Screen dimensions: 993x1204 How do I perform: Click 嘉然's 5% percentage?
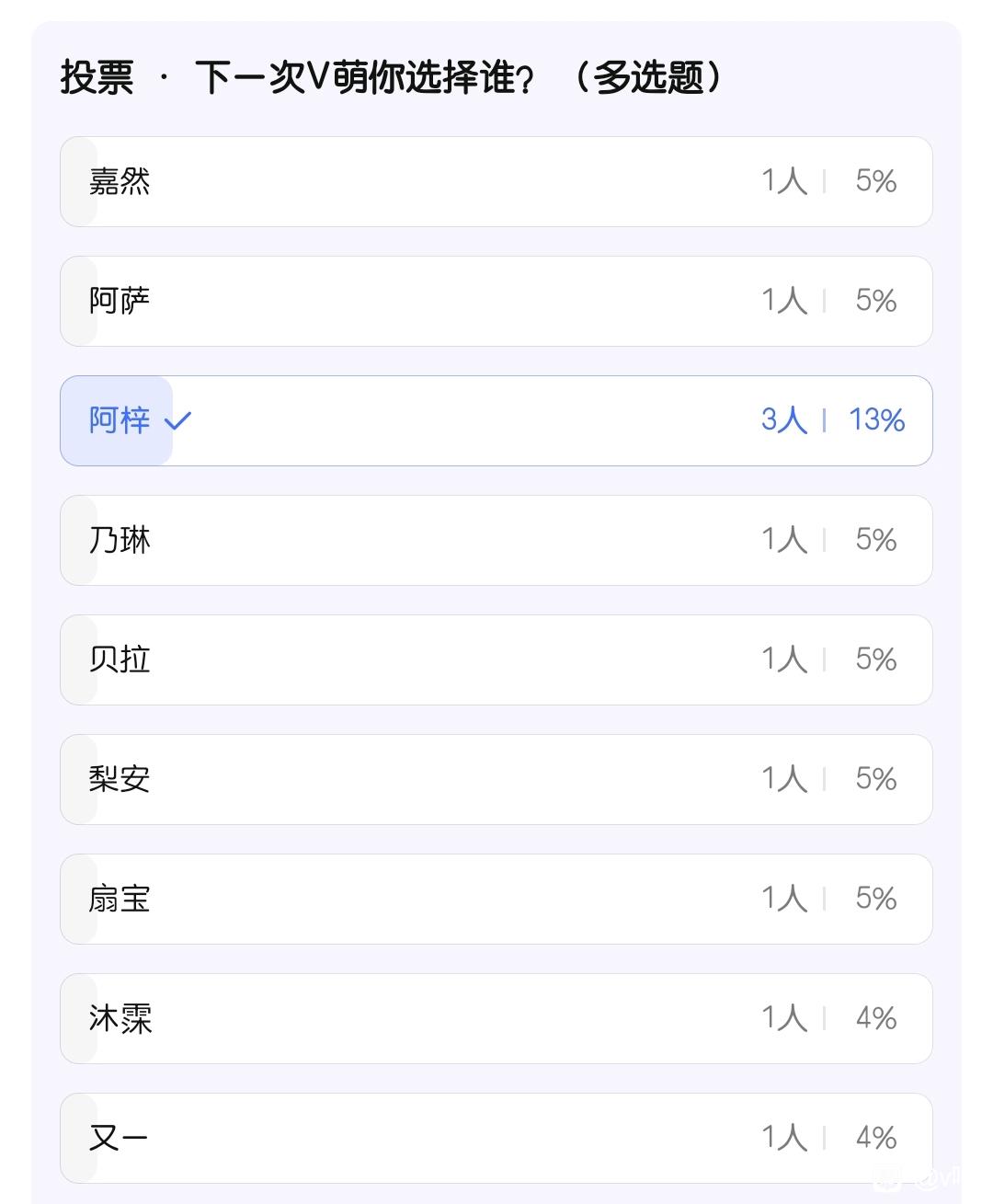[x=876, y=181]
